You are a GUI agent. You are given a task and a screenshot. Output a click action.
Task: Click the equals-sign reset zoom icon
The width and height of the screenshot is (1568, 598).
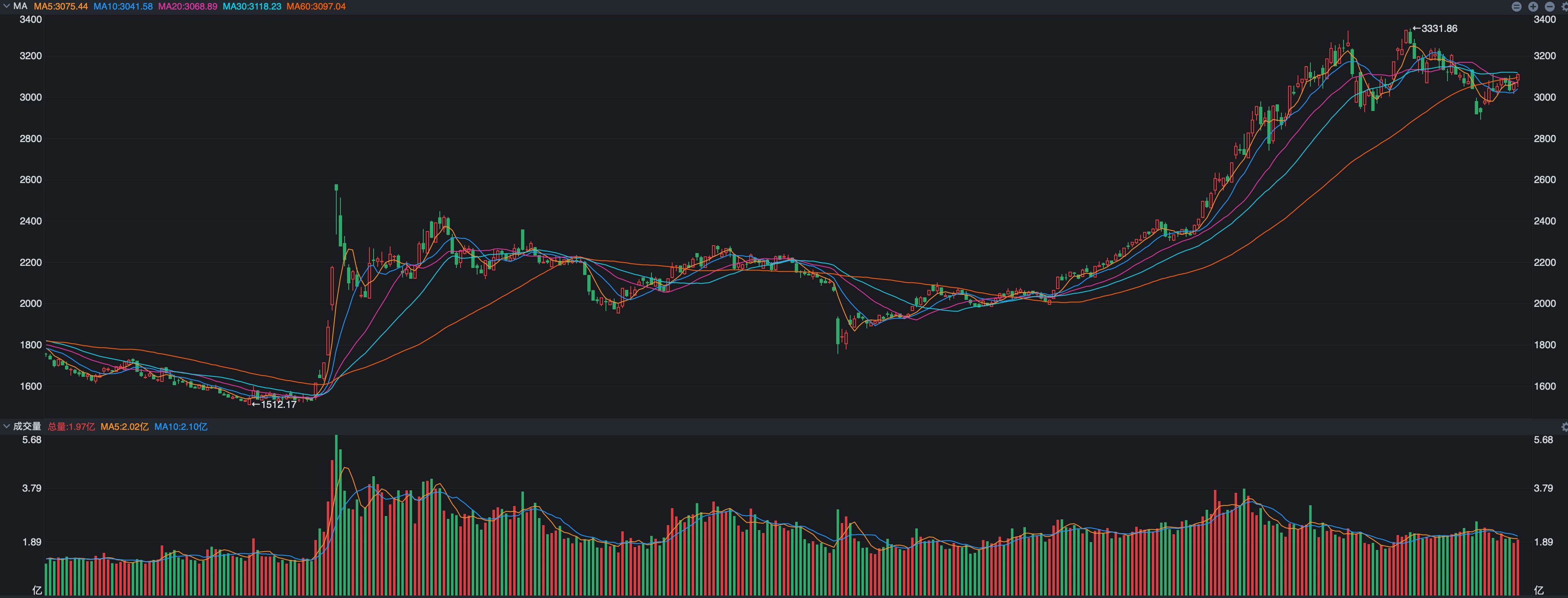click(x=1517, y=7)
